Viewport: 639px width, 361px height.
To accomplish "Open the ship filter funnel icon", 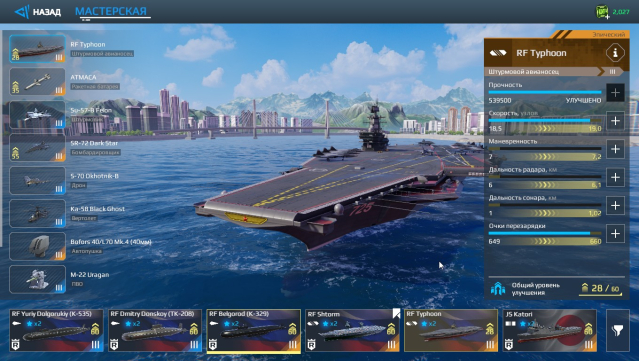I will pos(618,330).
